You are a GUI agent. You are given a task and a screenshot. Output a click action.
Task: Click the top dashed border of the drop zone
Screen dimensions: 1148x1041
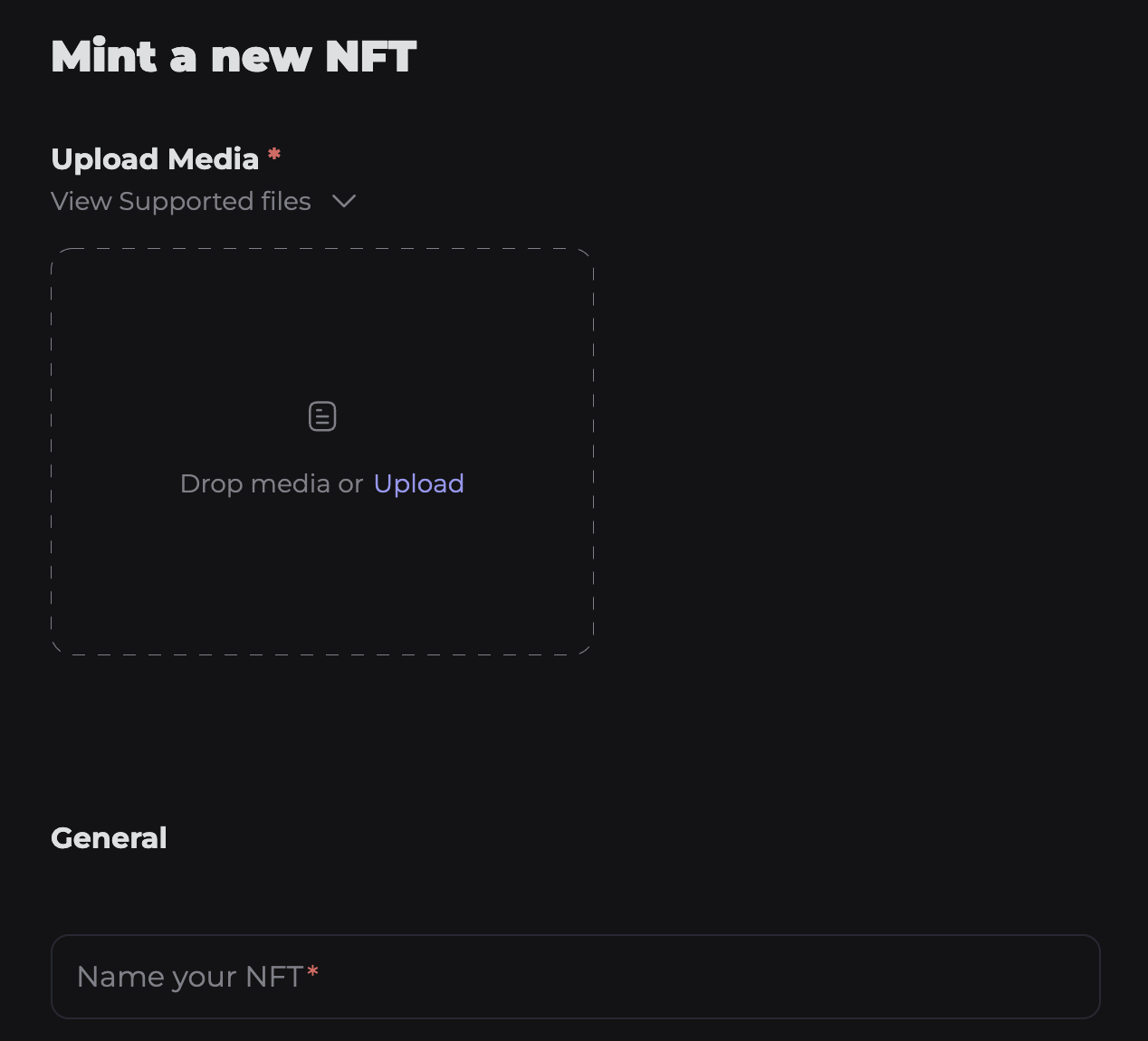point(322,249)
